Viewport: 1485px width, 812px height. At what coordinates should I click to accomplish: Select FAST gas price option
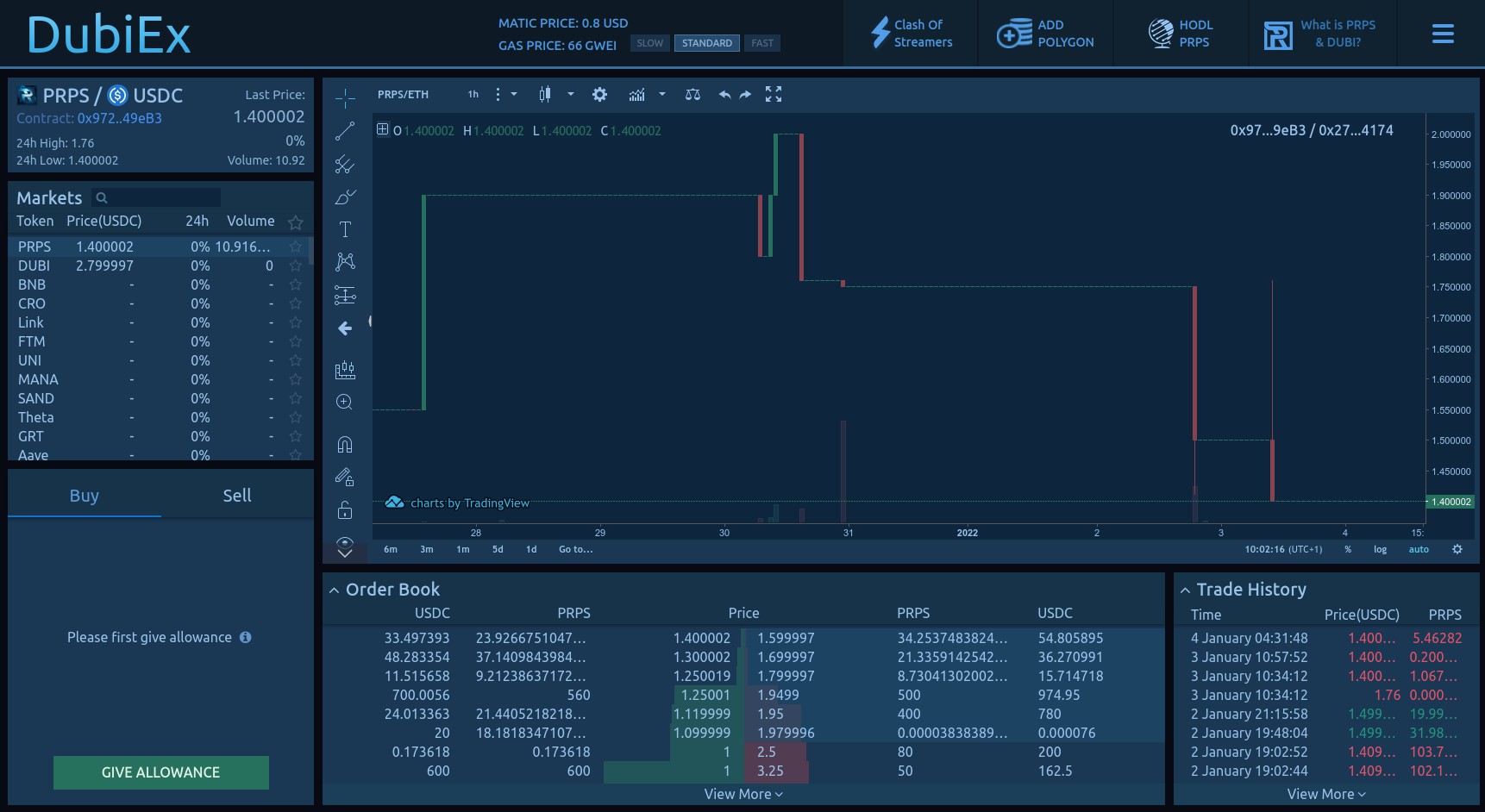[x=762, y=43]
